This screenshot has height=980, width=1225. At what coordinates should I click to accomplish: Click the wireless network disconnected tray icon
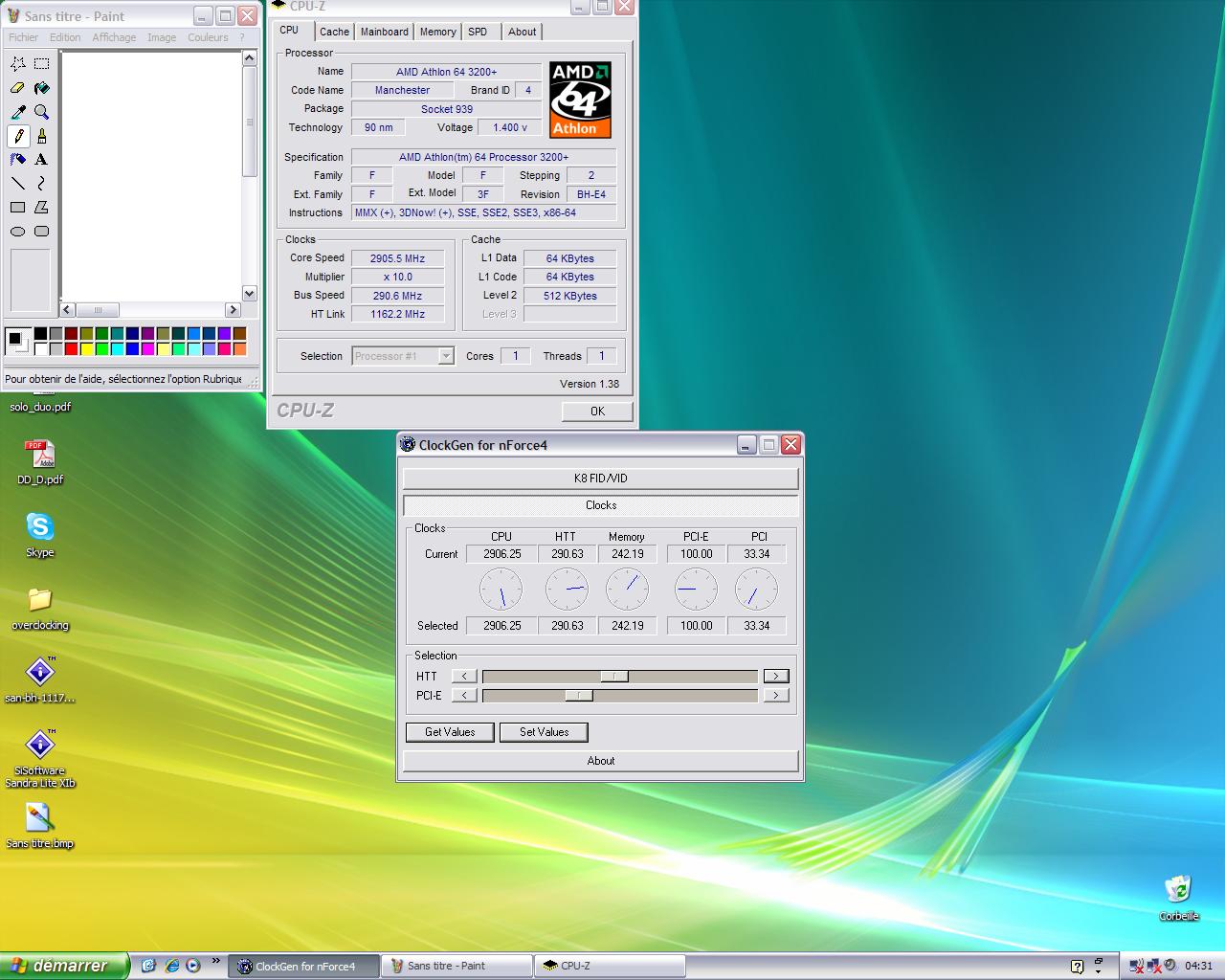1136,966
